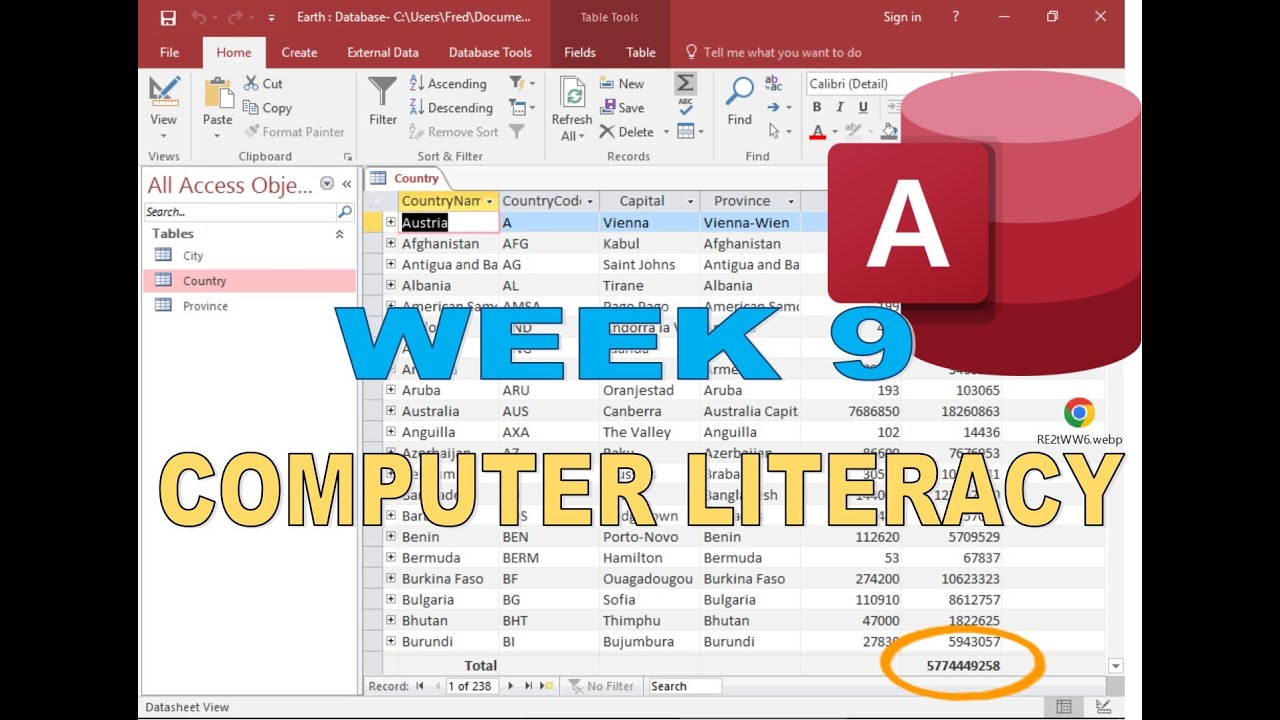Image resolution: width=1280 pixels, height=720 pixels.
Task: Apply Bold formatting
Action: click(x=817, y=107)
